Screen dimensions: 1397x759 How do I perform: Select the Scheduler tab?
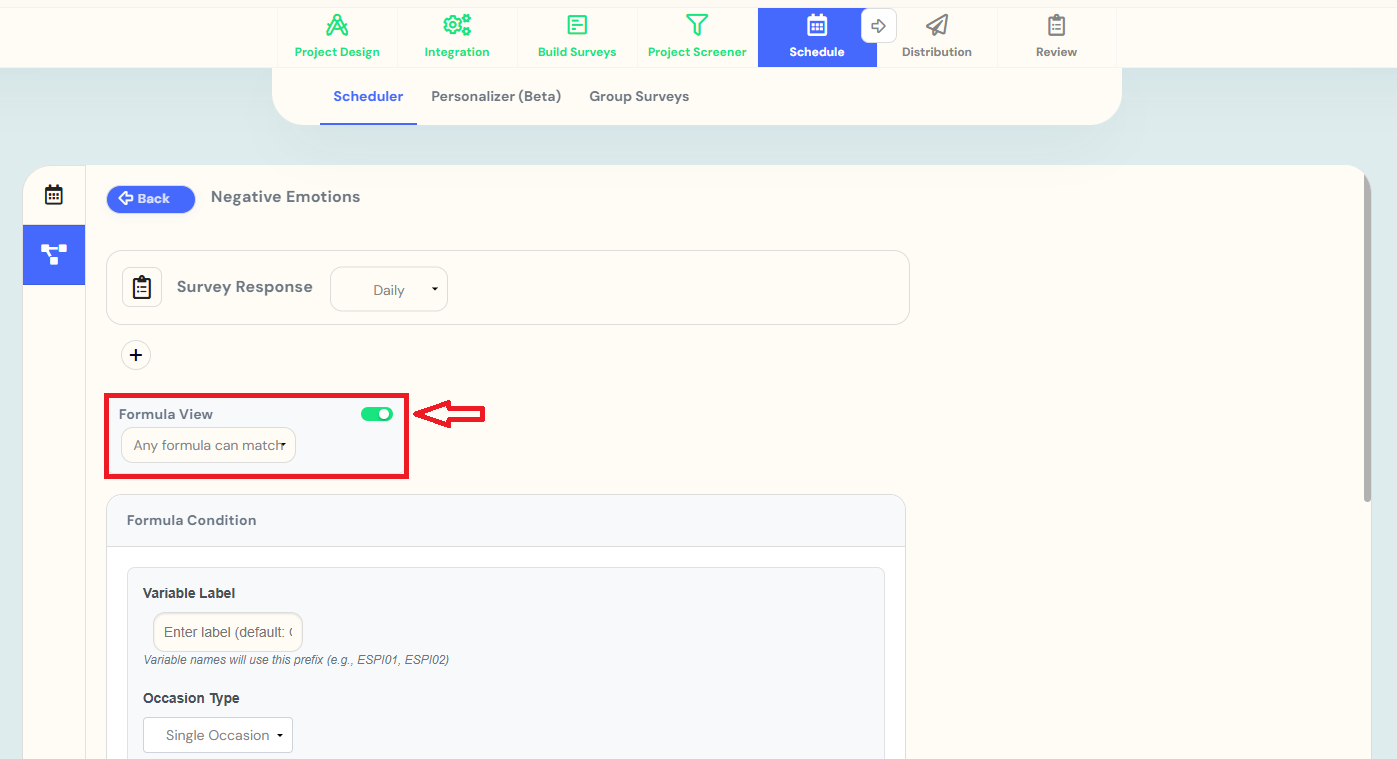pos(368,97)
